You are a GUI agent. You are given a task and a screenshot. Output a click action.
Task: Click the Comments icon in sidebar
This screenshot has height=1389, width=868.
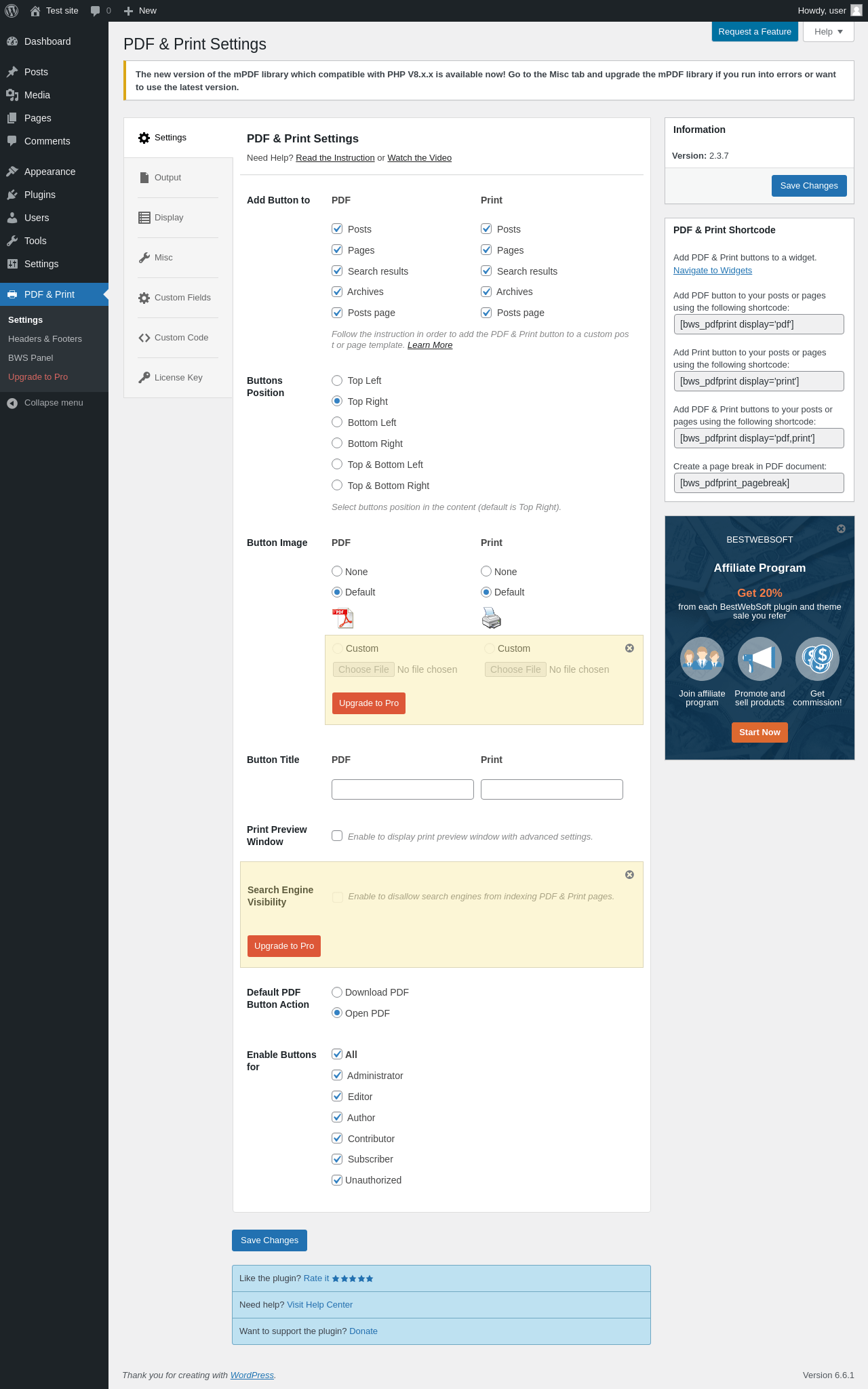click(12, 141)
